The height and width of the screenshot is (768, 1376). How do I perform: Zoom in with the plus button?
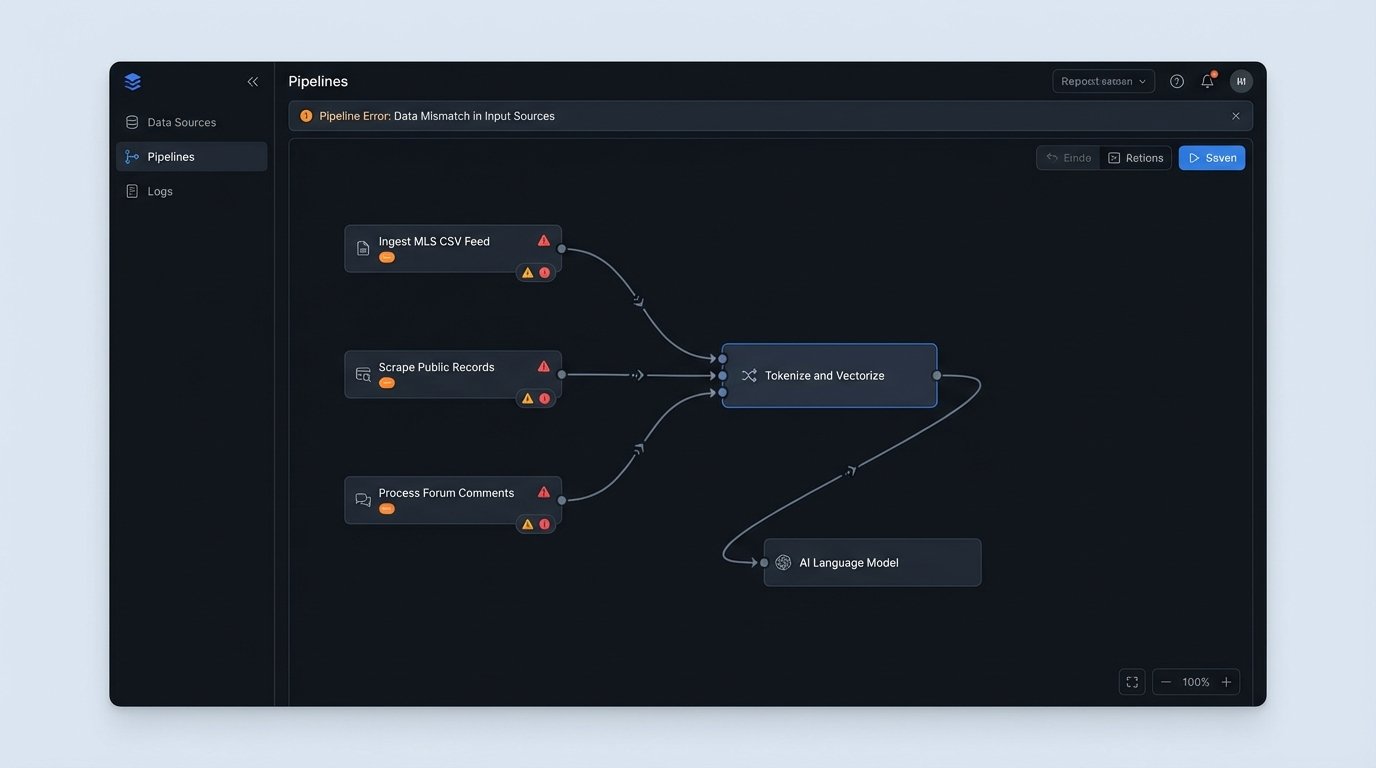click(x=1226, y=682)
